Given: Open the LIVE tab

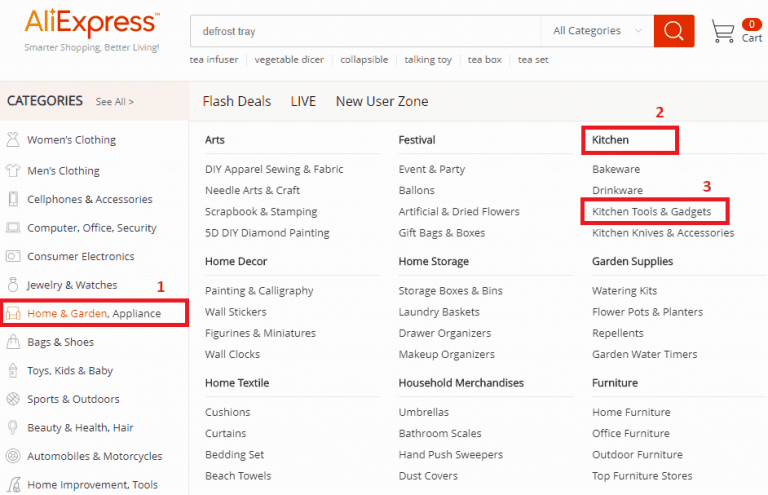Looking at the screenshot, I should coord(303,101).
